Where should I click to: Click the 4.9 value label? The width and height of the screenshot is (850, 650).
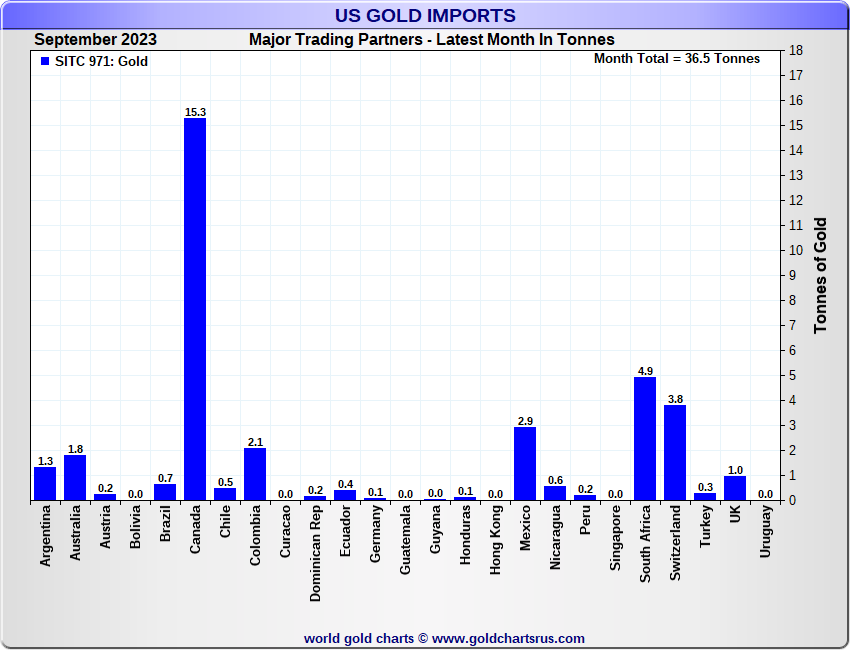coord(645,371)
